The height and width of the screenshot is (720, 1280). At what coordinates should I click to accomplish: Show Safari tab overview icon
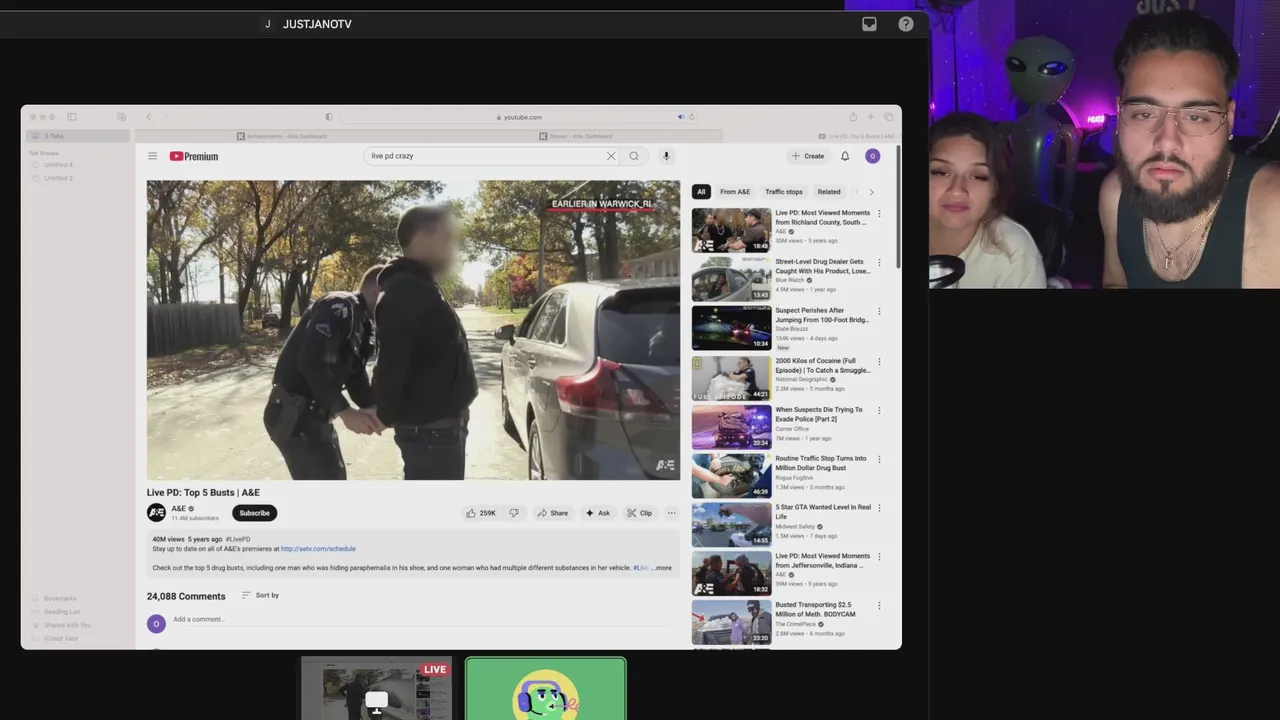pyautogui.click(x=888, y=117)
